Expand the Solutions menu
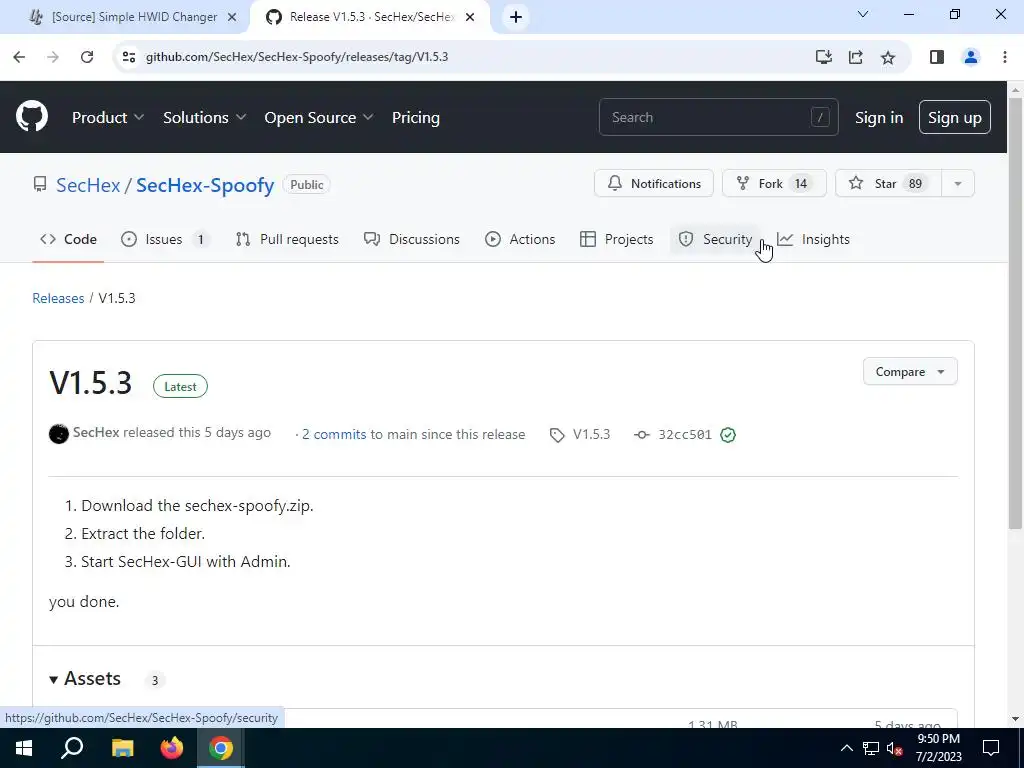Viewport: 1024px width, 768px height. [204, 118]
